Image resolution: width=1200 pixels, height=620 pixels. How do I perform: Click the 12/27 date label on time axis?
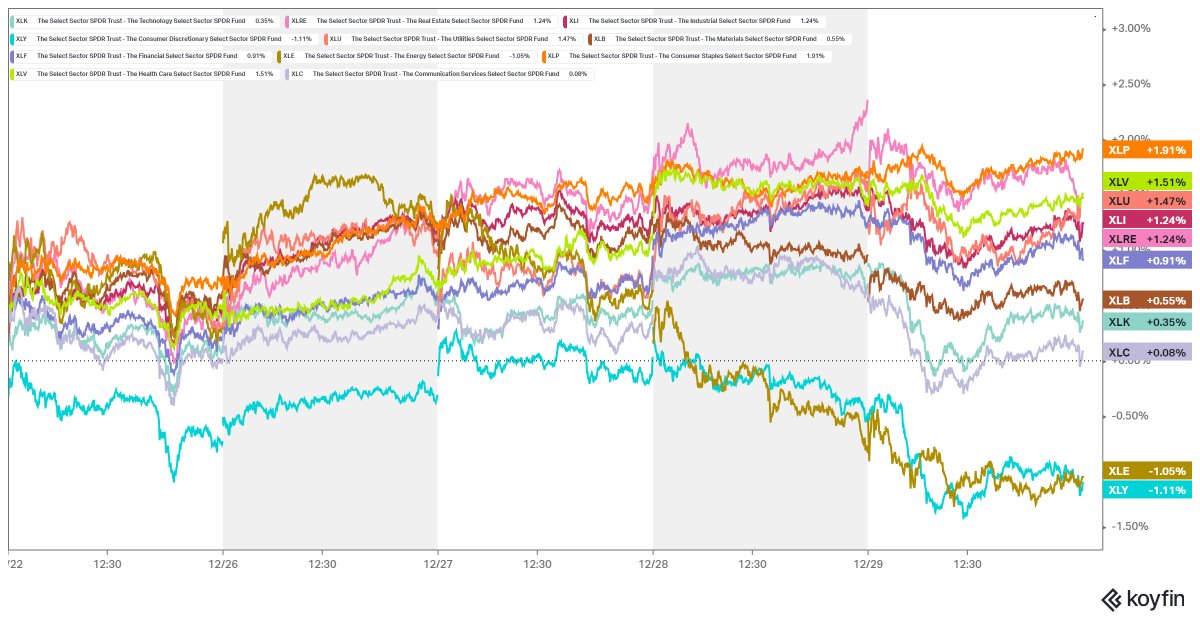(437, 563)
